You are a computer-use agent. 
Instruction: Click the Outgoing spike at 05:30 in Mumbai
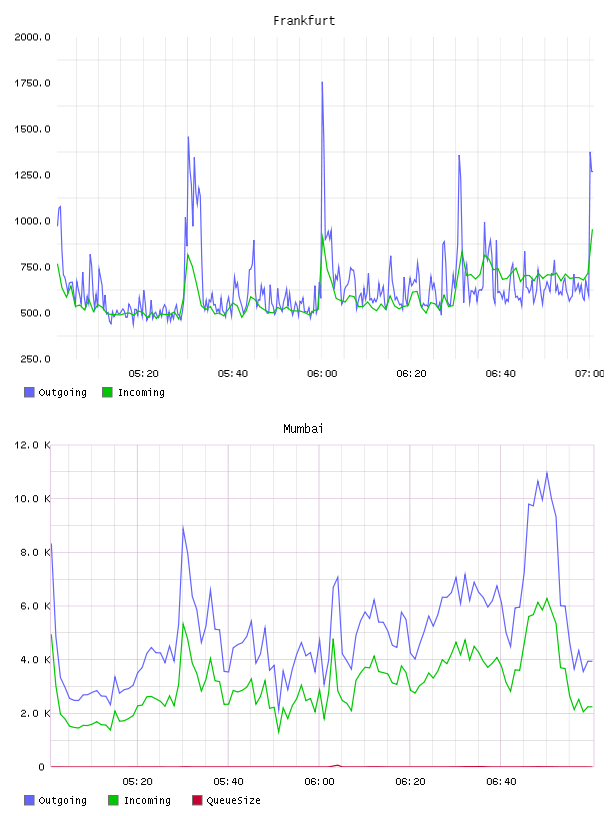183,527
